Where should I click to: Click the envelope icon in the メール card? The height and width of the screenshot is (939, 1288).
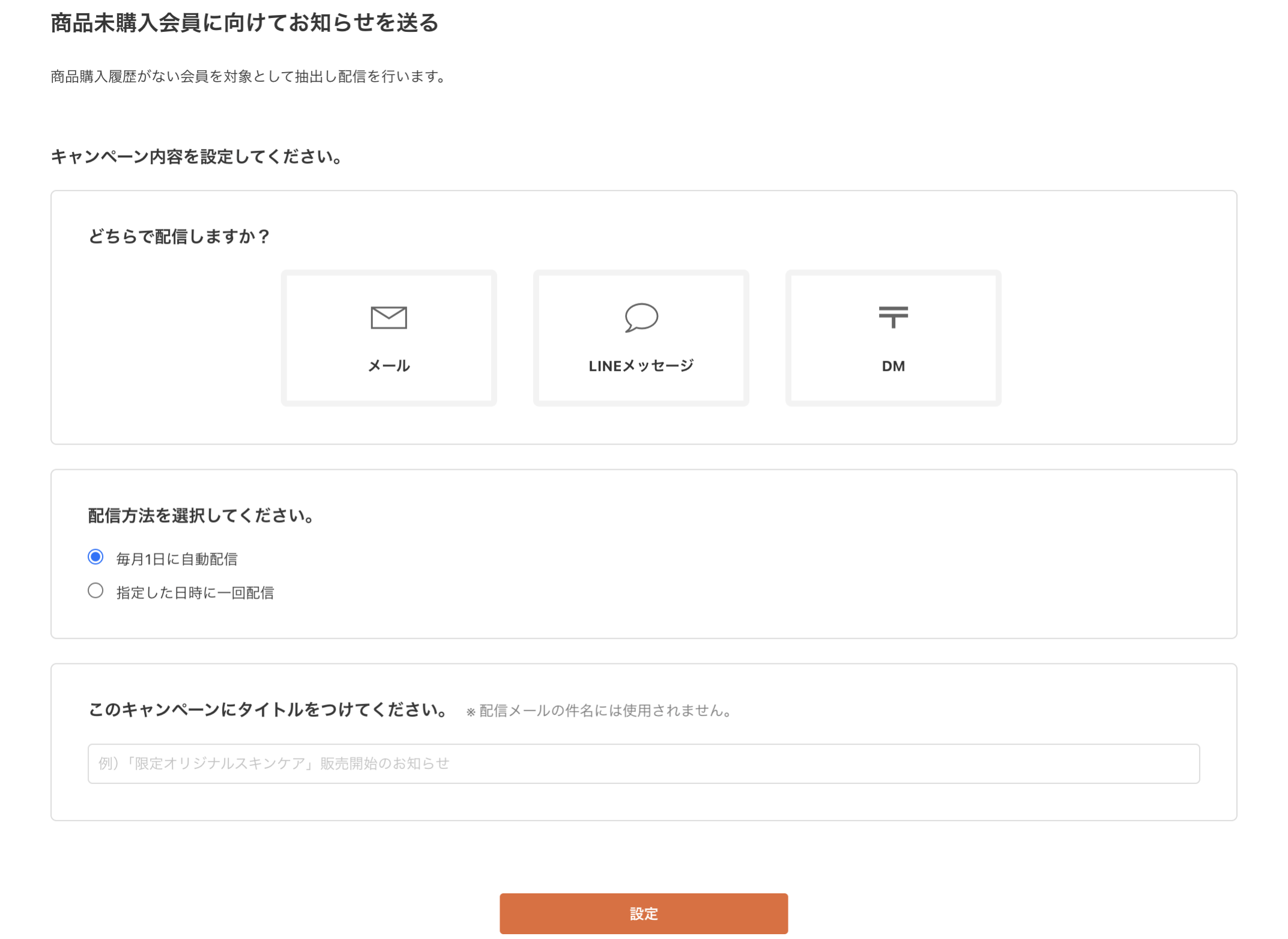pos(388,318)
